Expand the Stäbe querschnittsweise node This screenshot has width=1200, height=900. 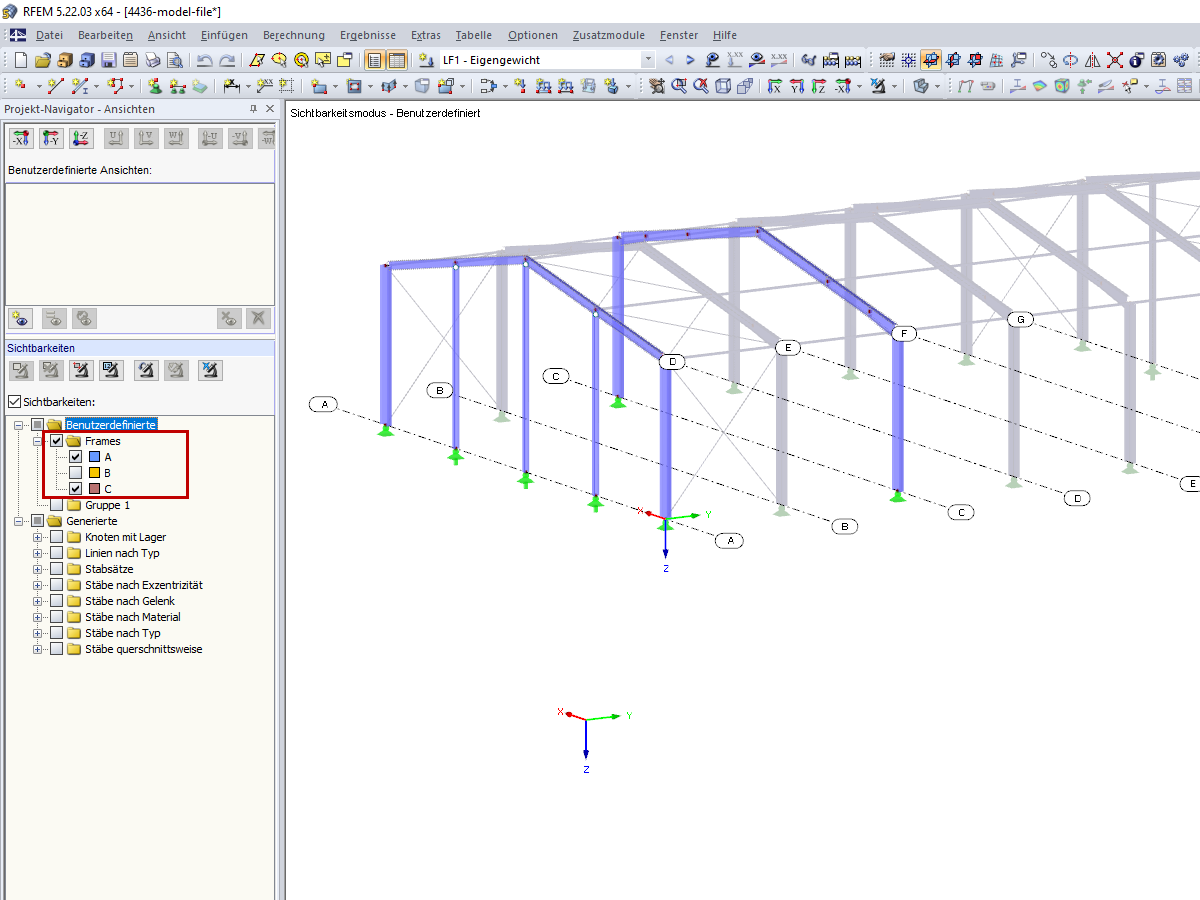pyautogui.click(x=38, y=649)
